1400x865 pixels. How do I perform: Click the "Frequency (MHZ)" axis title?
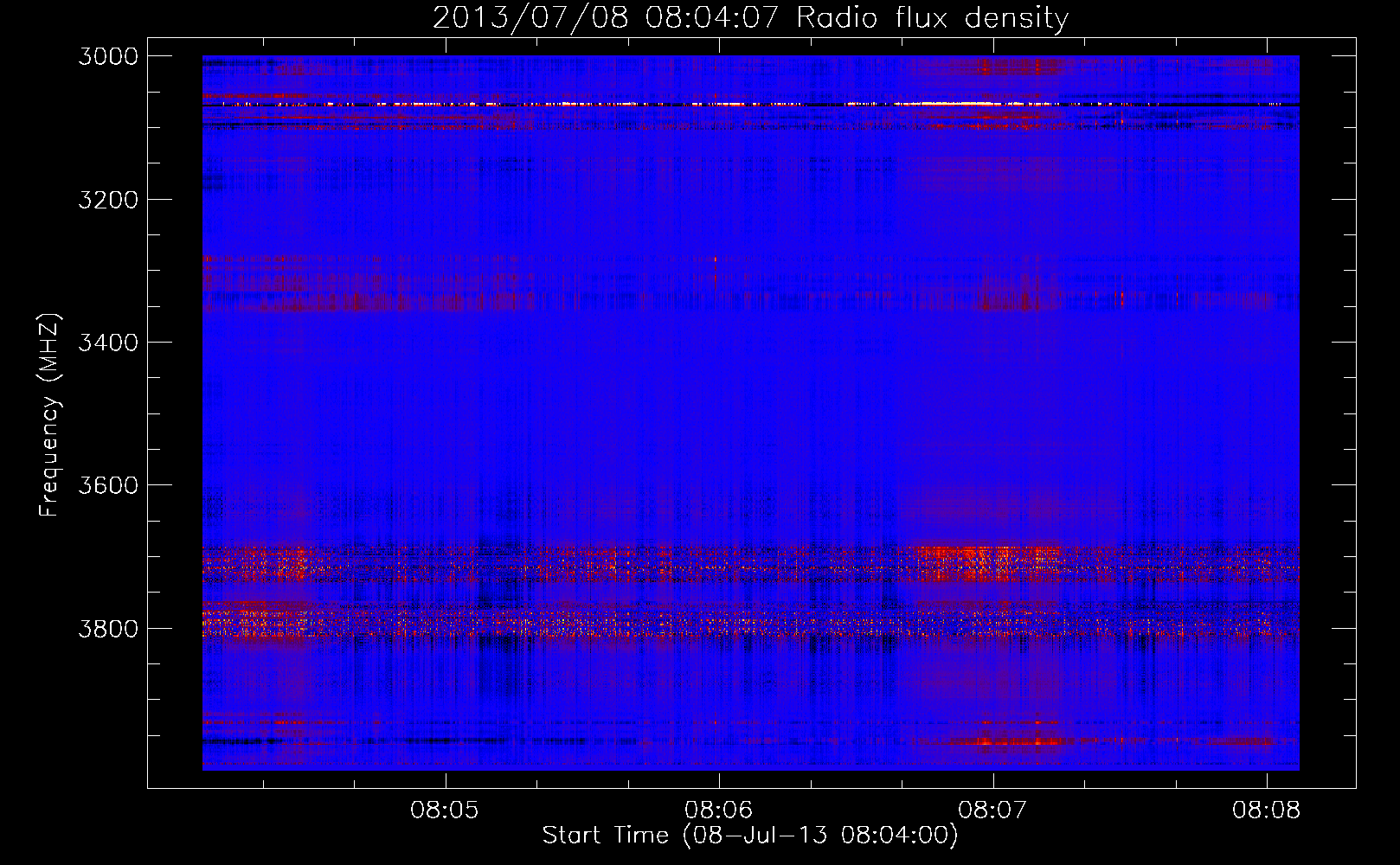[49, 415]
